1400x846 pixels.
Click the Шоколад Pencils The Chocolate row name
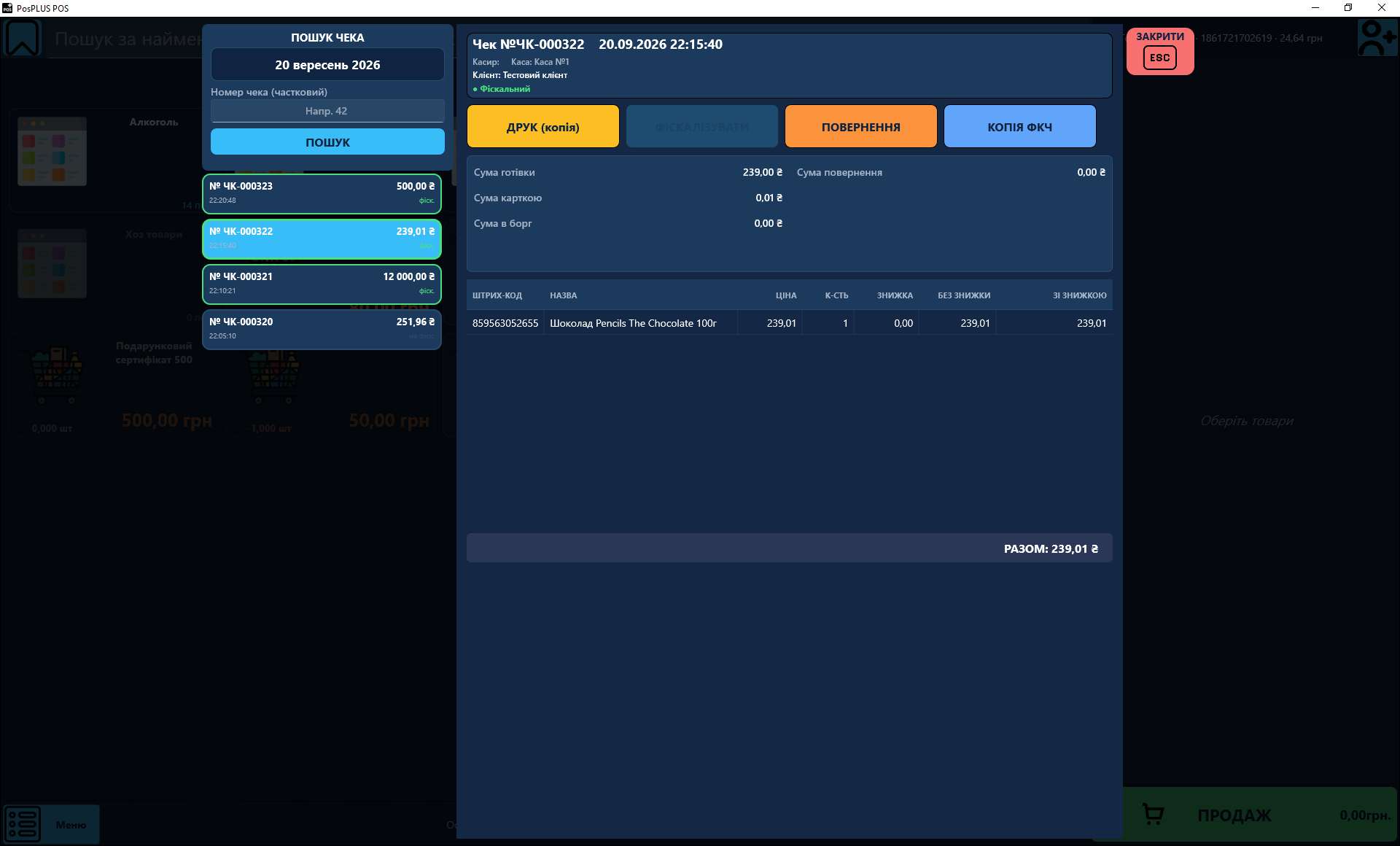coord(633,323)
